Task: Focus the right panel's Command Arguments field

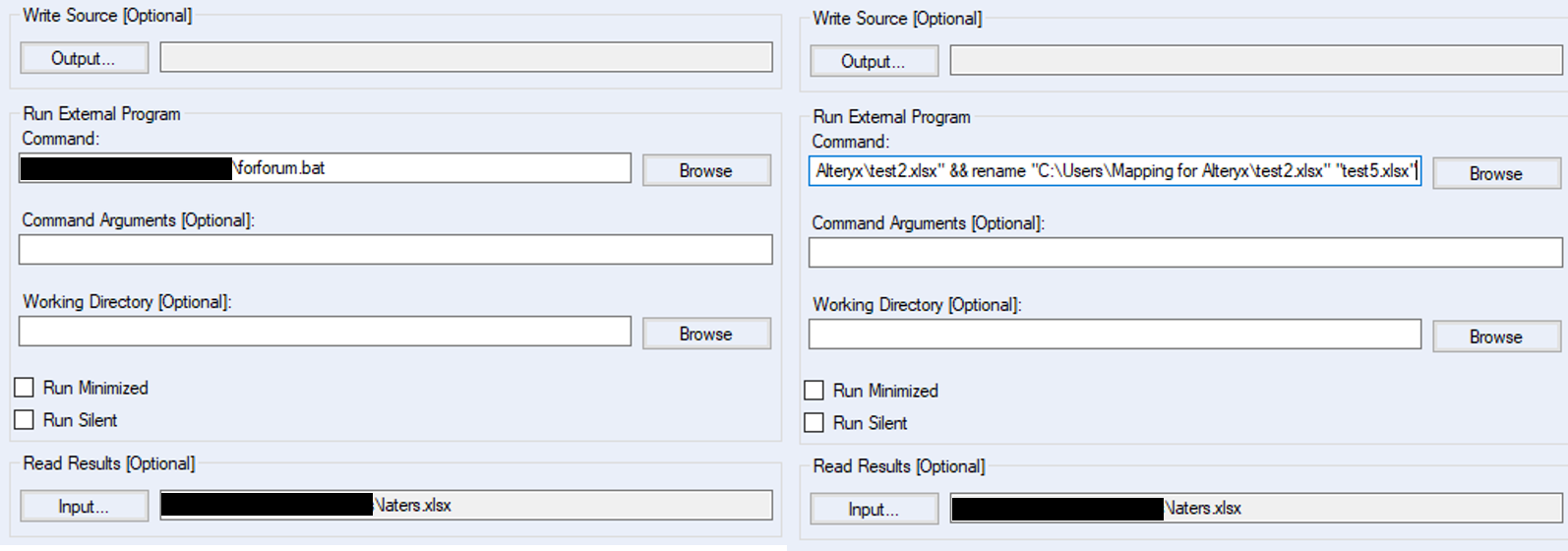Action: point(1184,253)
